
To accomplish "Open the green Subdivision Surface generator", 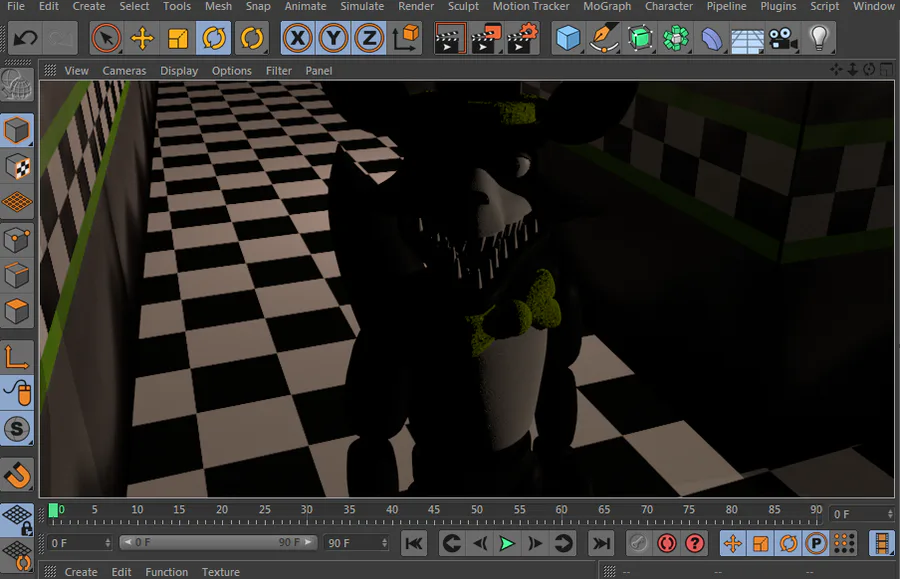I will point(640,38).
